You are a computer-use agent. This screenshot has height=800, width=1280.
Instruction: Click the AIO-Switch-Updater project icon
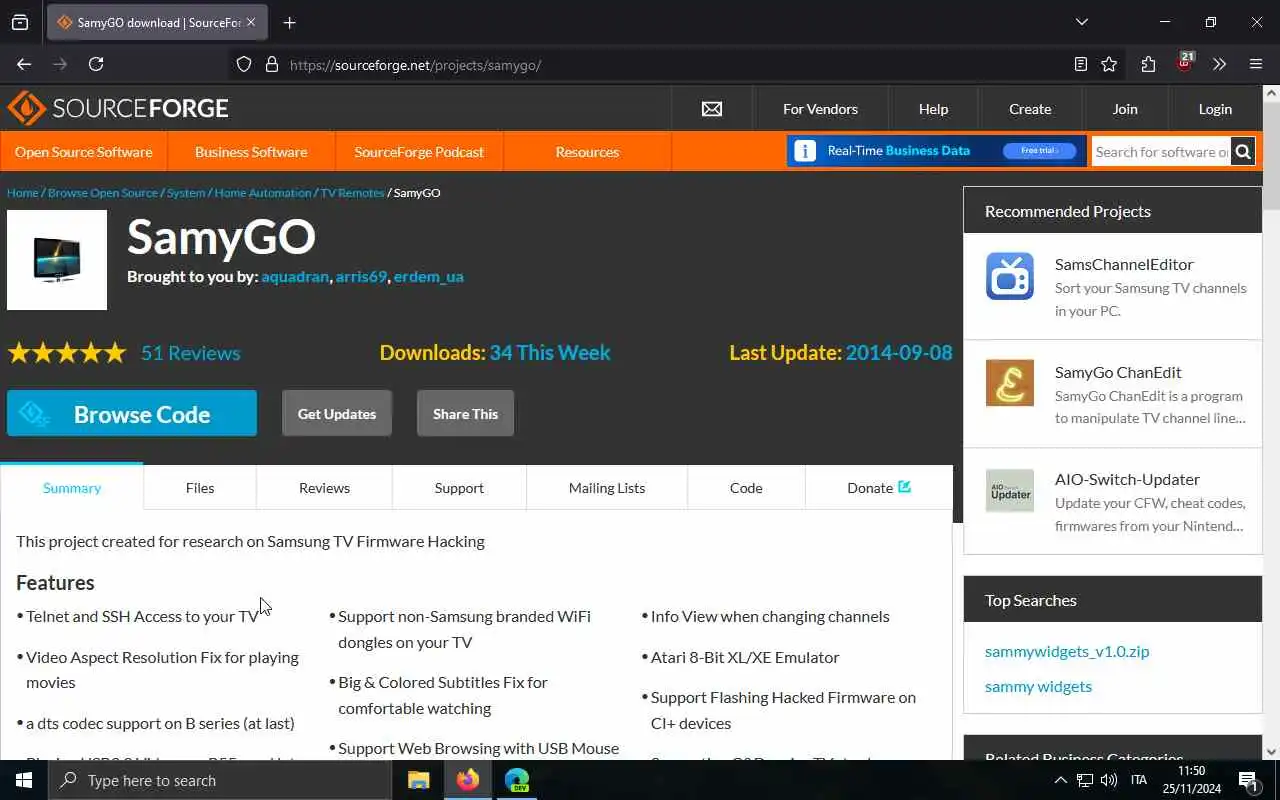coord(1010,491)
